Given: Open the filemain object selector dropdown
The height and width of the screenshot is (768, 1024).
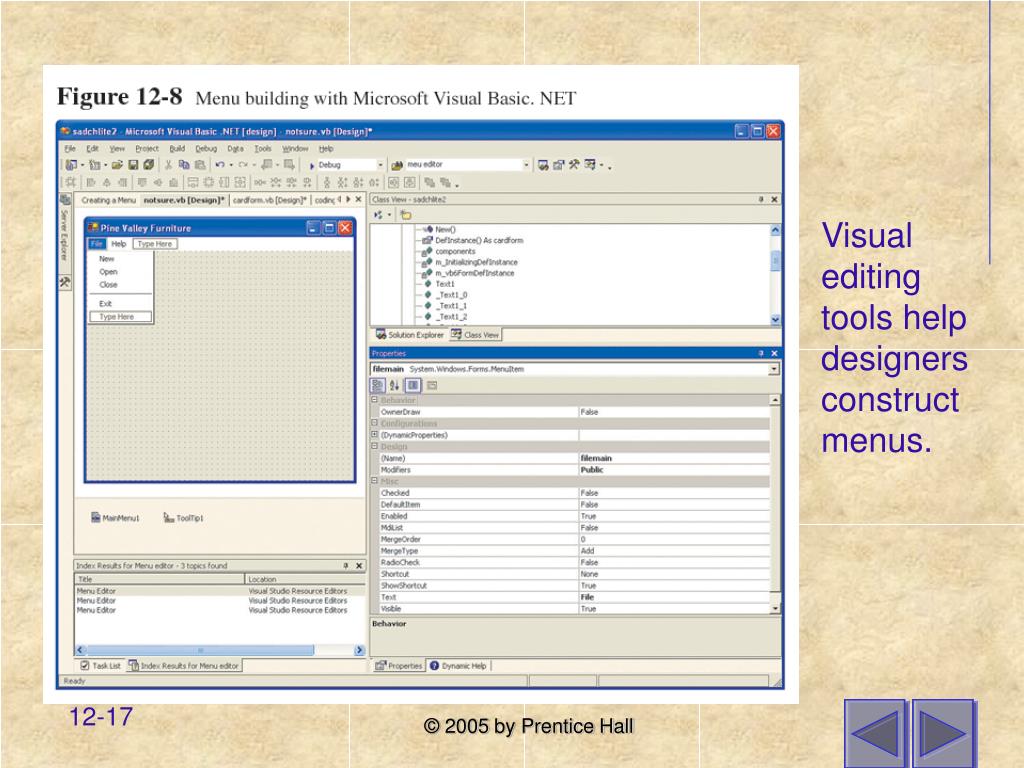Looking at the screenshot, I should pos(774,370).
